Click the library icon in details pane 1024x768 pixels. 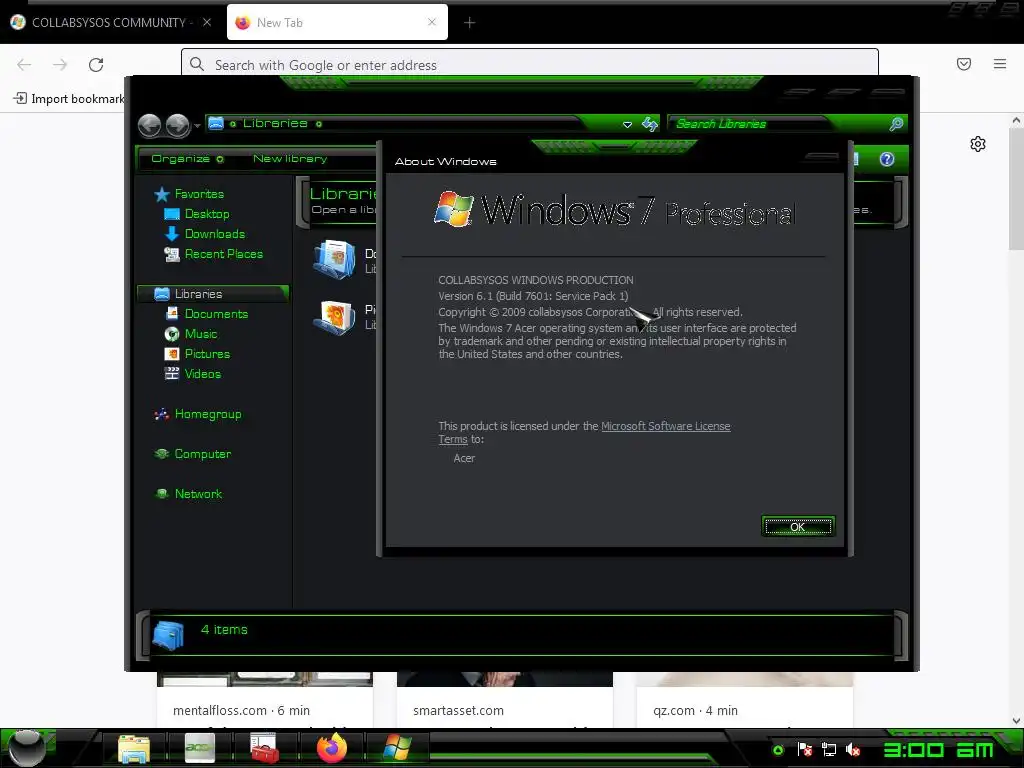(168, 635)
